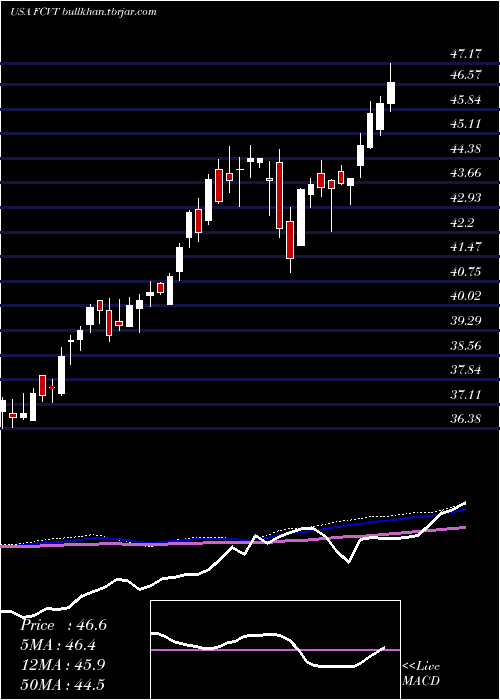Click the 'USA FCVT bullkhan.tbrjar.com' header text
The height and width of the screenshot is (700, 500).
(83, 12)
